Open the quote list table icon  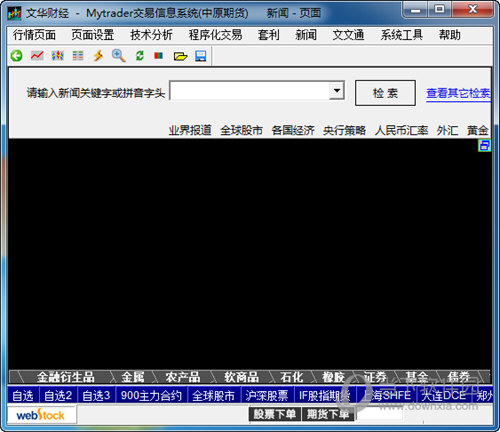tap(78, 56)
